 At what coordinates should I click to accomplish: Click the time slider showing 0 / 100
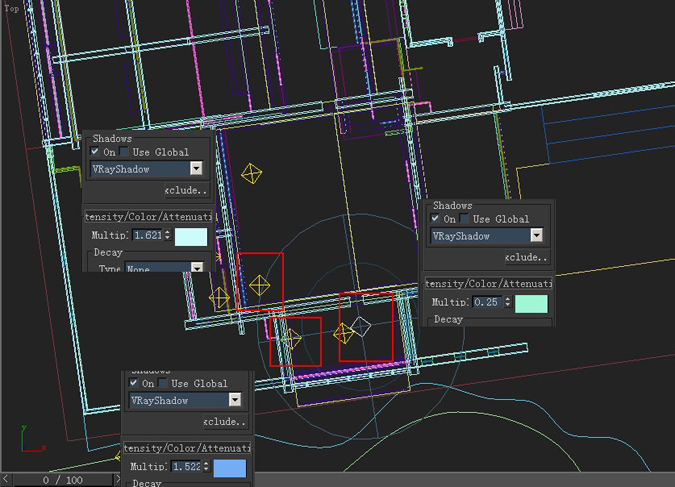(x=63, y=480)
